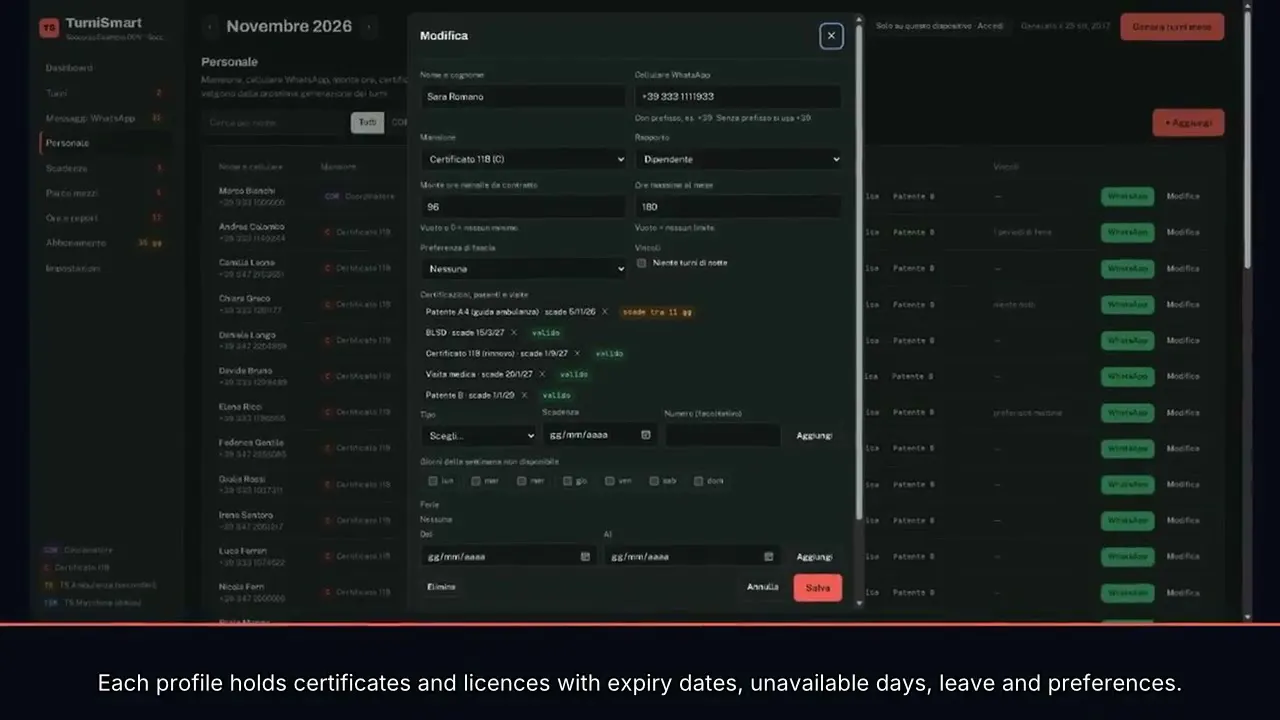Image resolution: width=1280 pixels, height=720 pixels.
Task: Check ven as unavailable weekday
Action: pyautogui.click(x=610, y=481)
